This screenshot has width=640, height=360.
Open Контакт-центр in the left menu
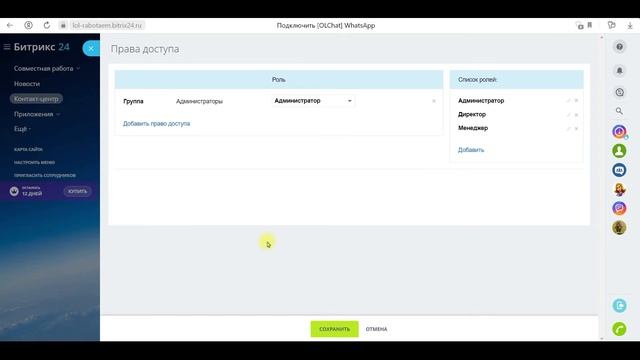[36, 99]
